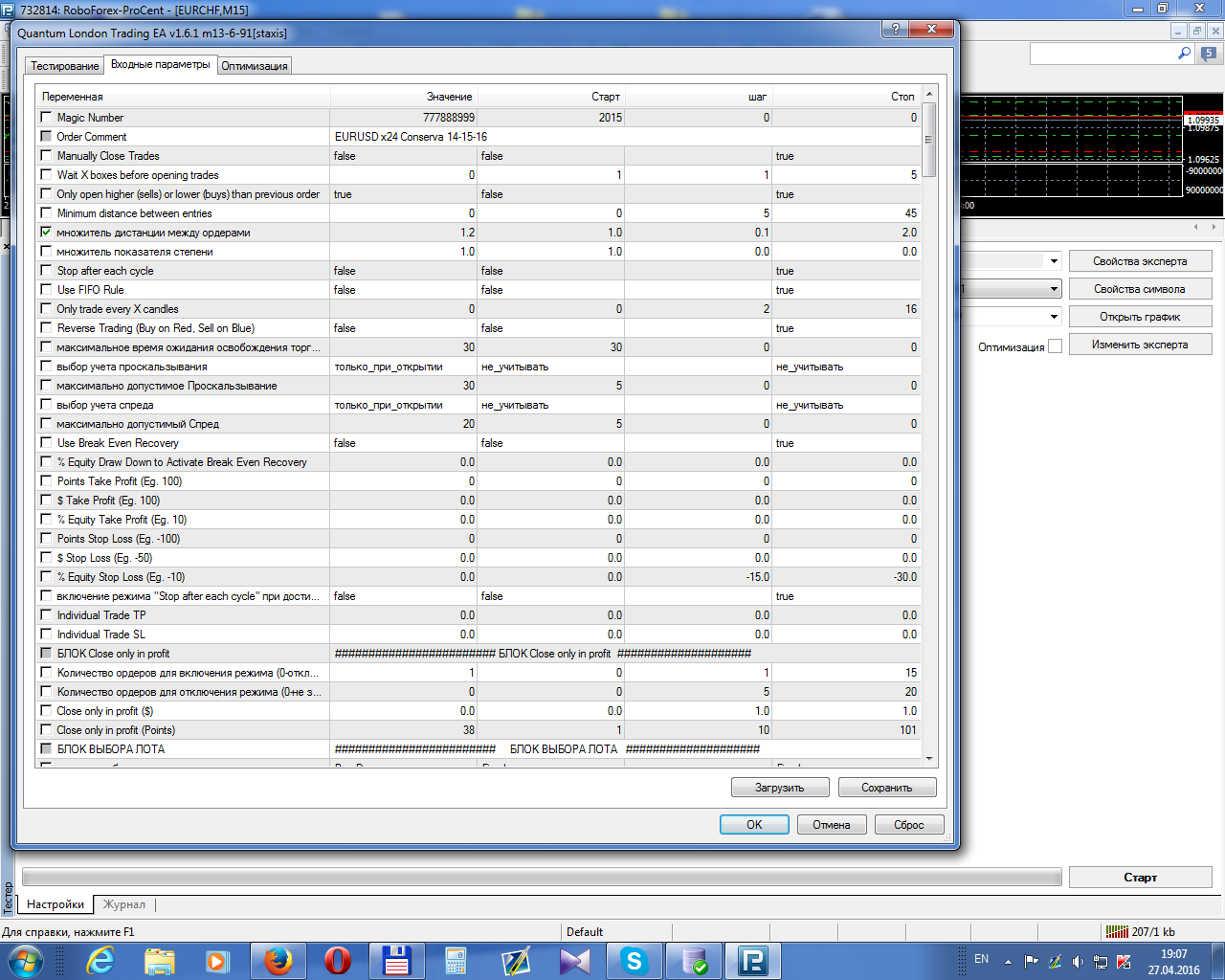
Task: Click the parameters list scrollbar down arrow
Action: (x=928, y=759)
